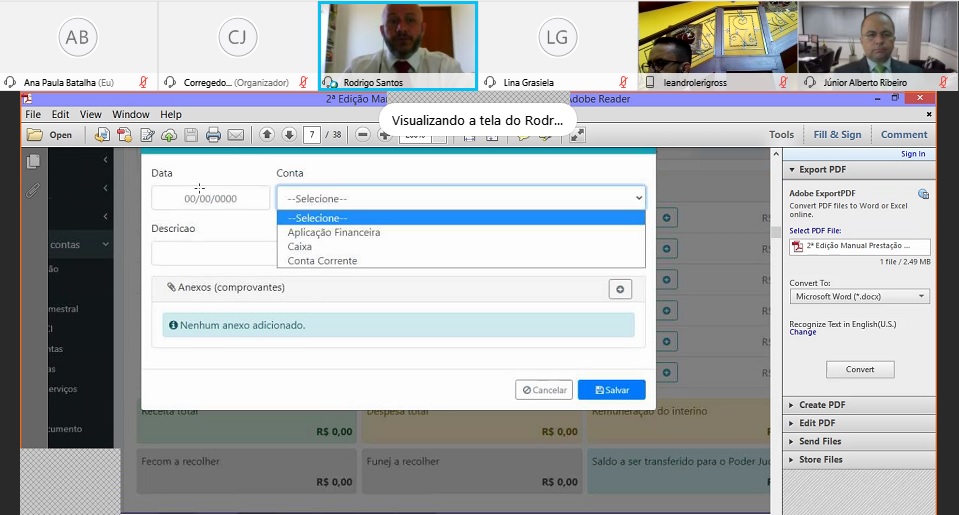The image size is (959, 515).
Task: Click the Convert button
Action: pyautogui.click(x=859, y=369)
